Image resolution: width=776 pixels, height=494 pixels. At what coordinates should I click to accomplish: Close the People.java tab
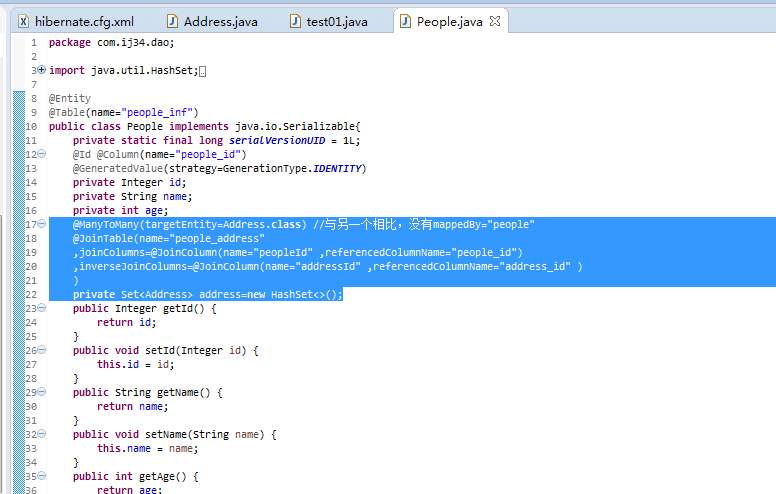click(x=495, y=21)
